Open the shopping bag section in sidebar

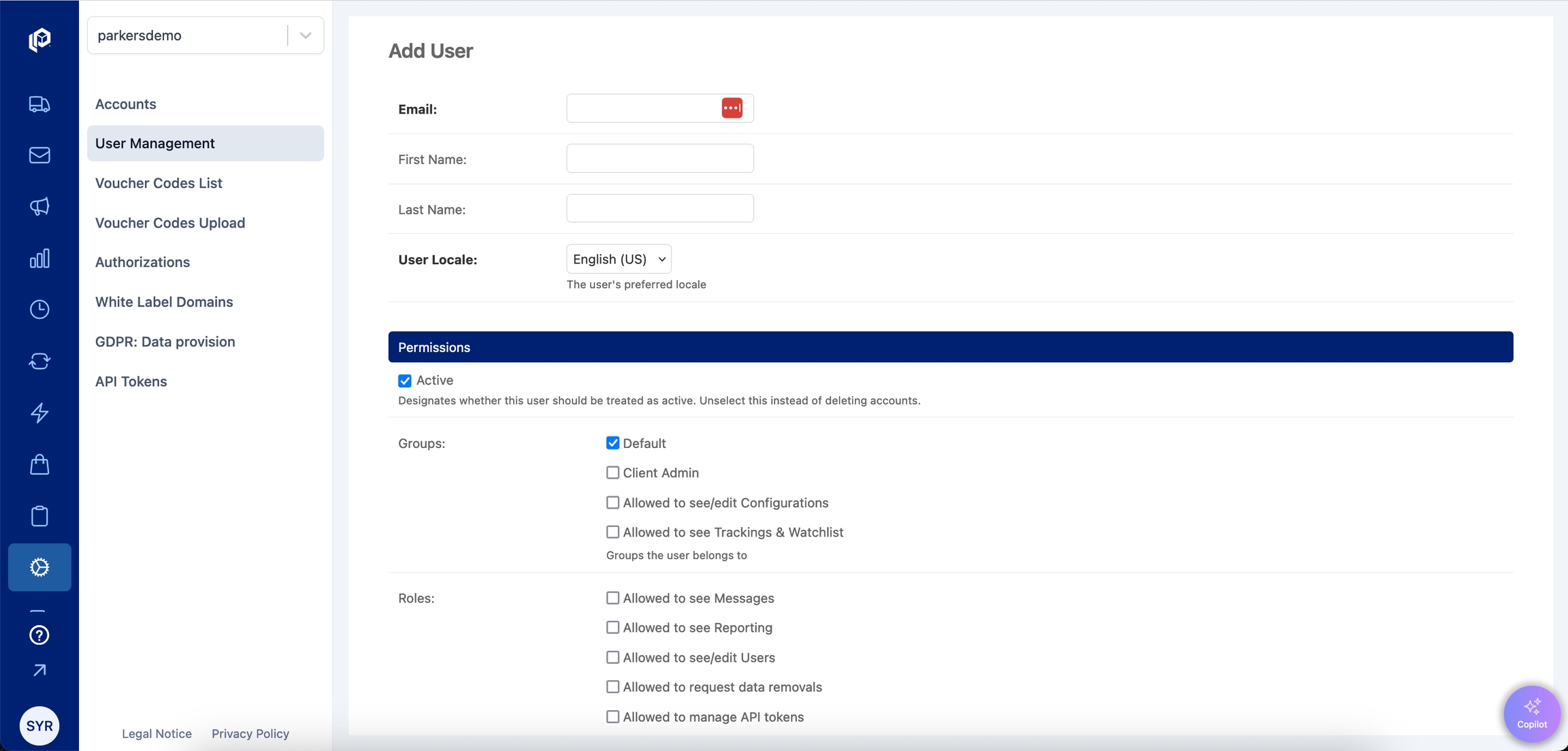(39, 464)
